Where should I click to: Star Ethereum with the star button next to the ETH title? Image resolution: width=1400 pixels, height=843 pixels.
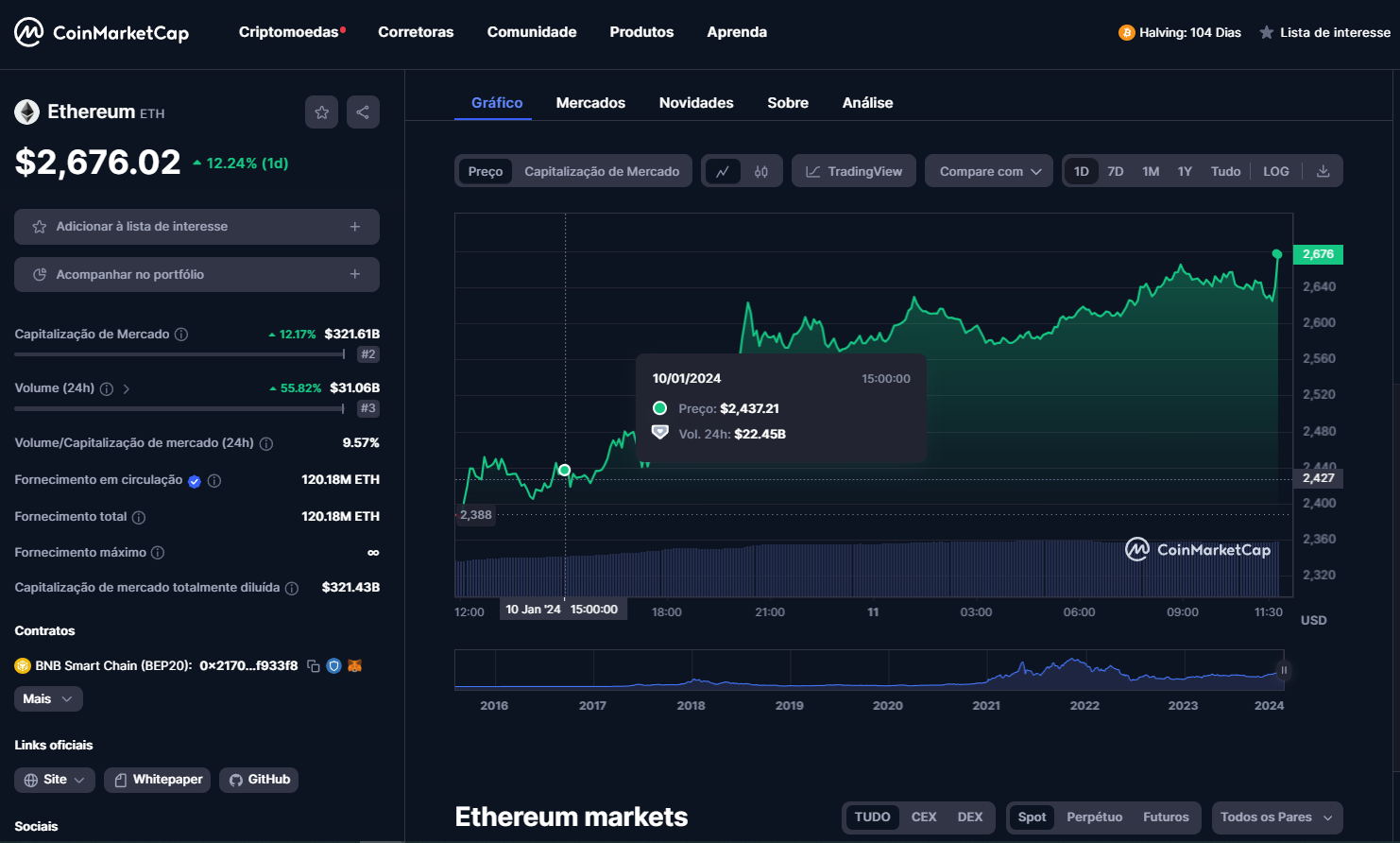point(321,112)
